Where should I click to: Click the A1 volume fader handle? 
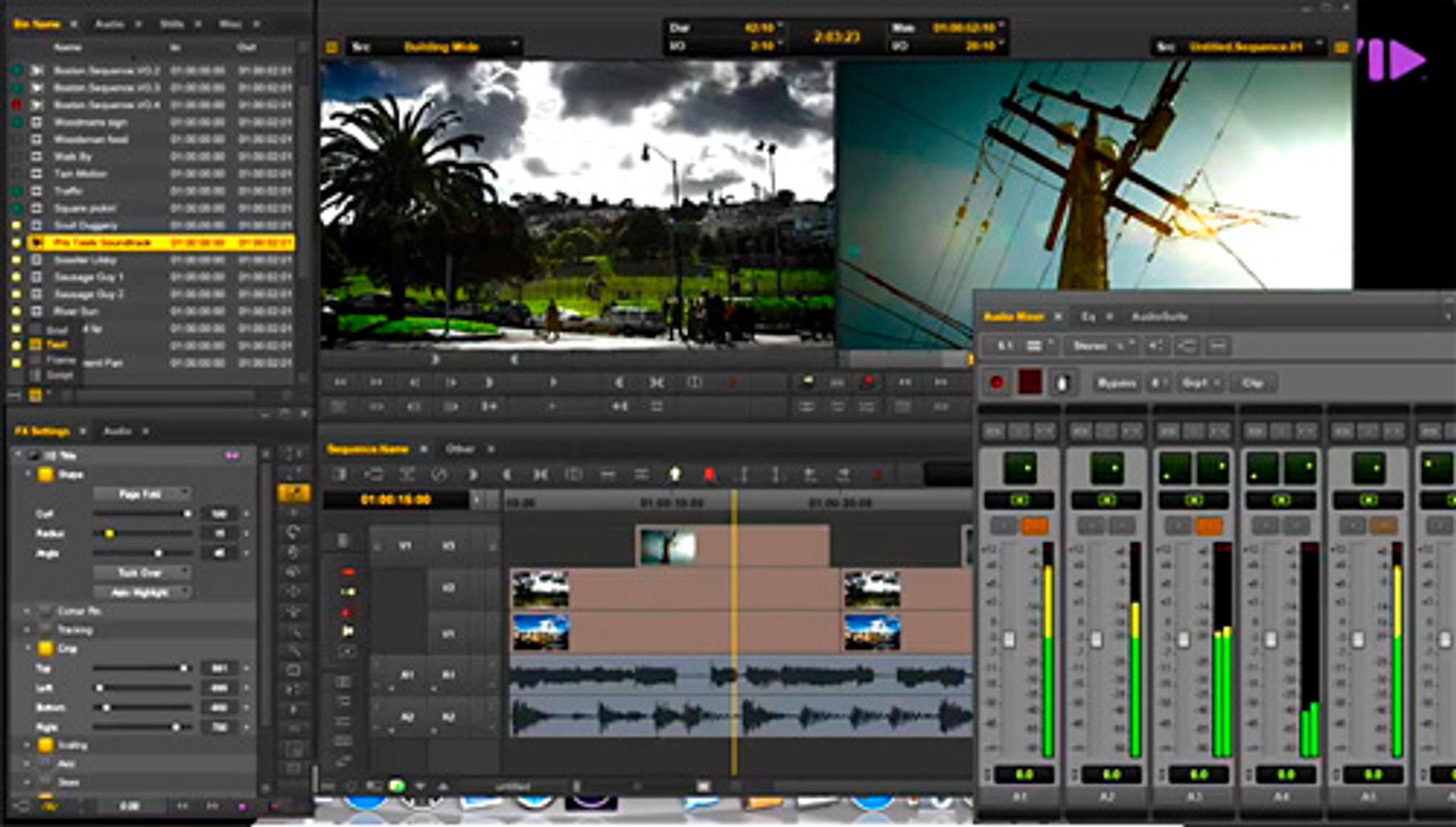tap(1008, 640)
